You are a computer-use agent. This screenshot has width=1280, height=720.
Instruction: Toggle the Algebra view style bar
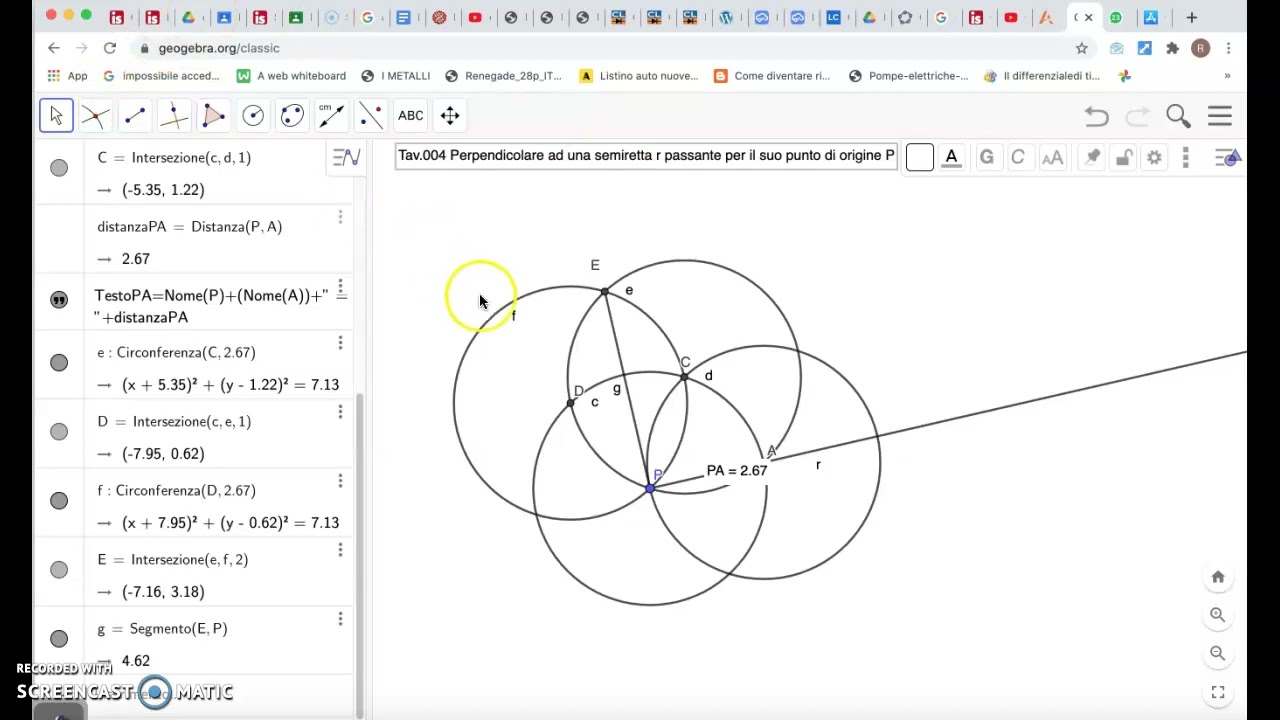pyautogui.click(x=346, y=157)
